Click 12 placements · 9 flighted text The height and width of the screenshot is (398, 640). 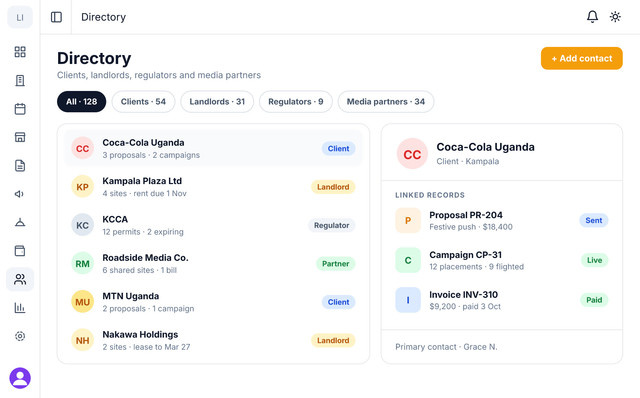click(477, 267)
